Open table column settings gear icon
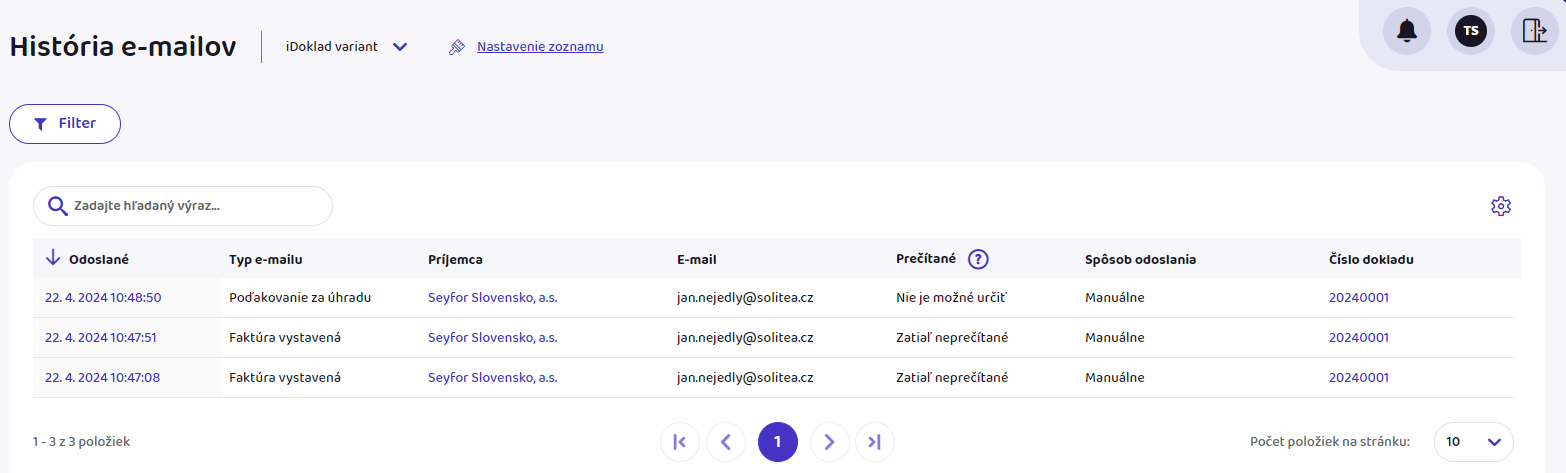The width and height of the screenshot is (1566, 473). [x=1500, y=206]
